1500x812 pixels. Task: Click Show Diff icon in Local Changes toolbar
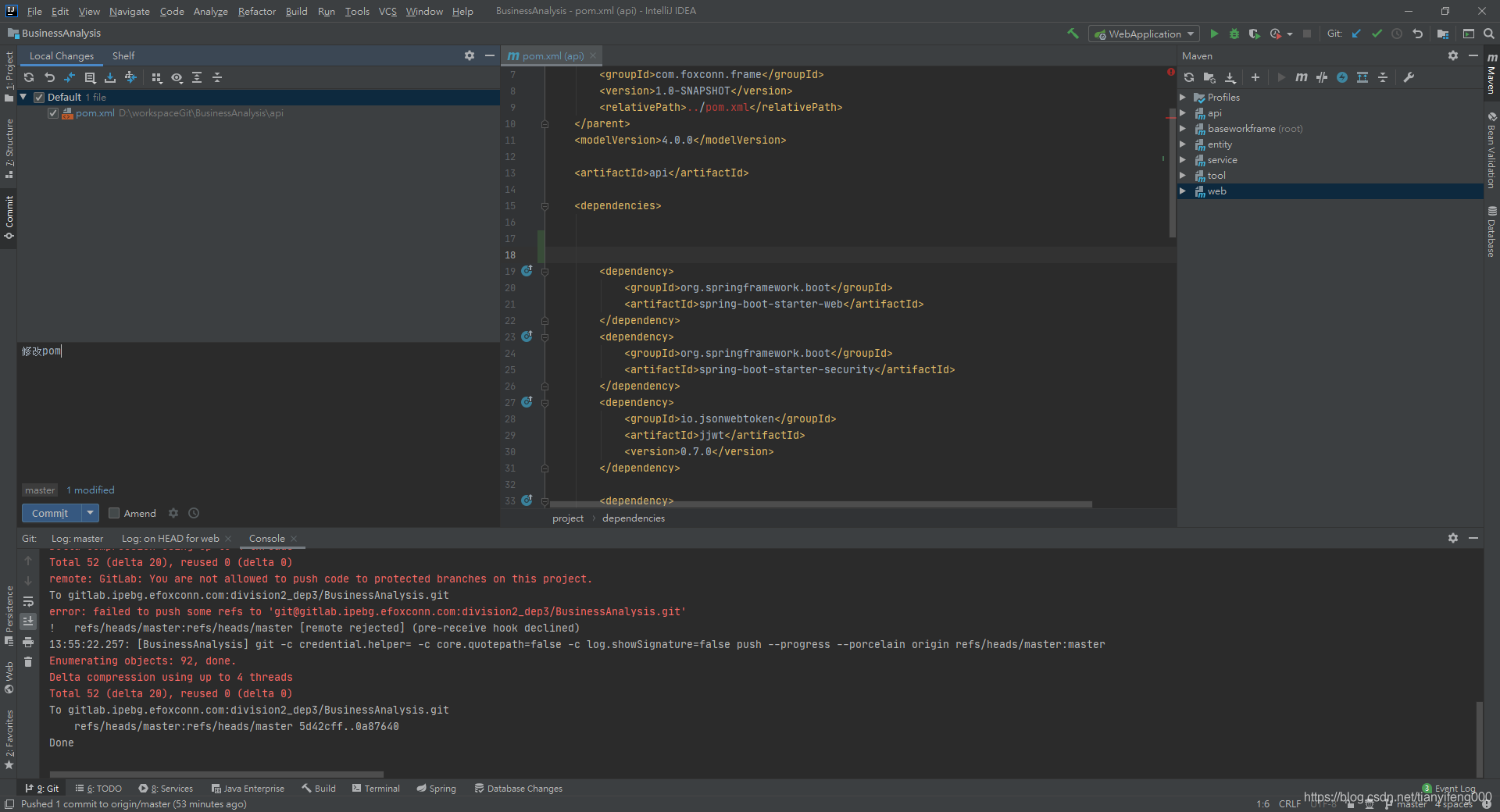(x=70, y=77)
